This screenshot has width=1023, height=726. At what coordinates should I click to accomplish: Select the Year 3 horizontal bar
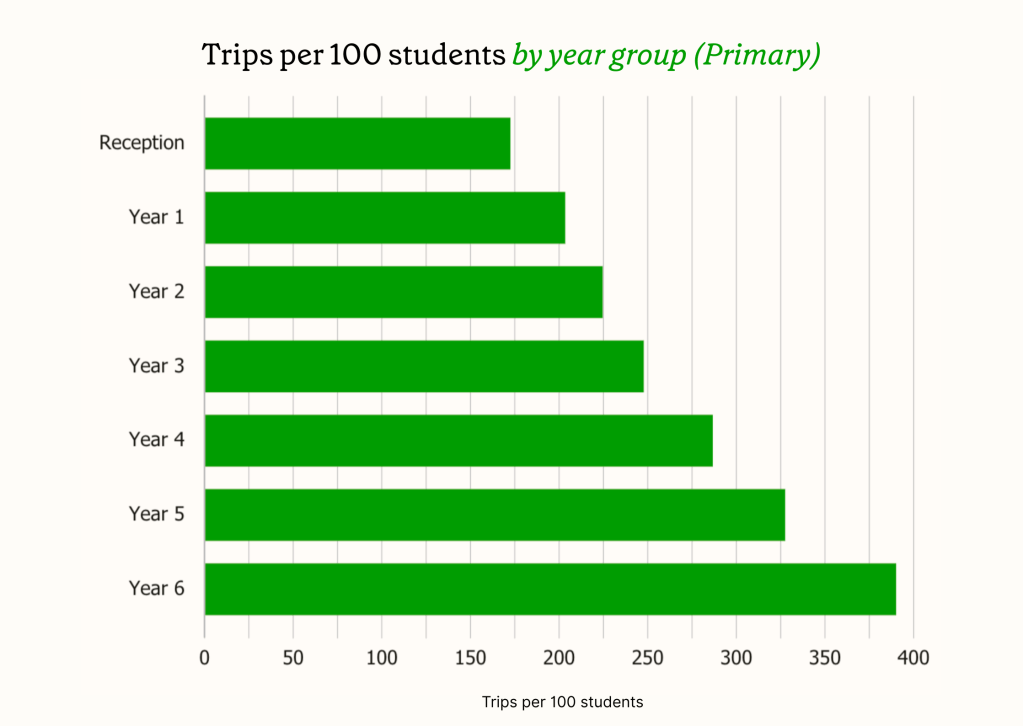pyautogui.click(x=424, y=366)
